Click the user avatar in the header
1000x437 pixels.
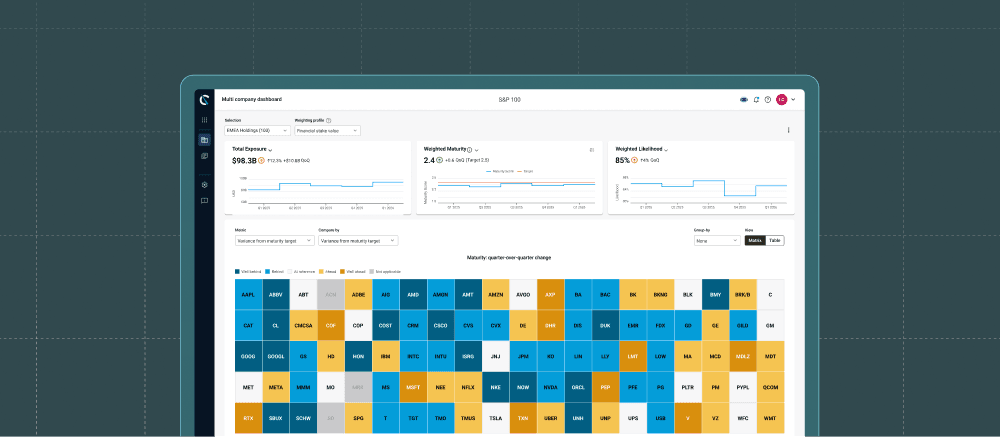tap(781, 100)
